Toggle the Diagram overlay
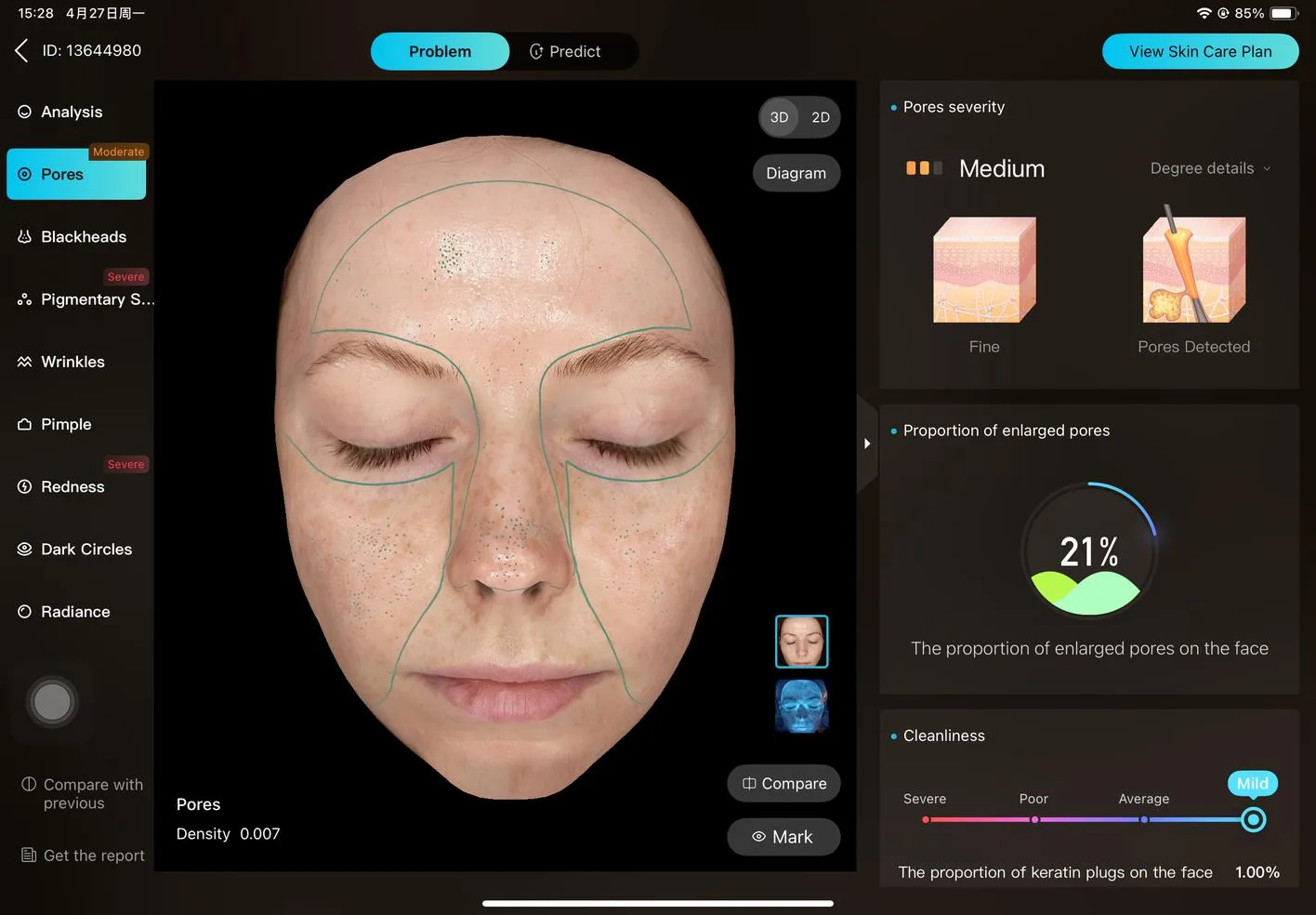Viewport: 1316px width, 915px height. point(796,173)
